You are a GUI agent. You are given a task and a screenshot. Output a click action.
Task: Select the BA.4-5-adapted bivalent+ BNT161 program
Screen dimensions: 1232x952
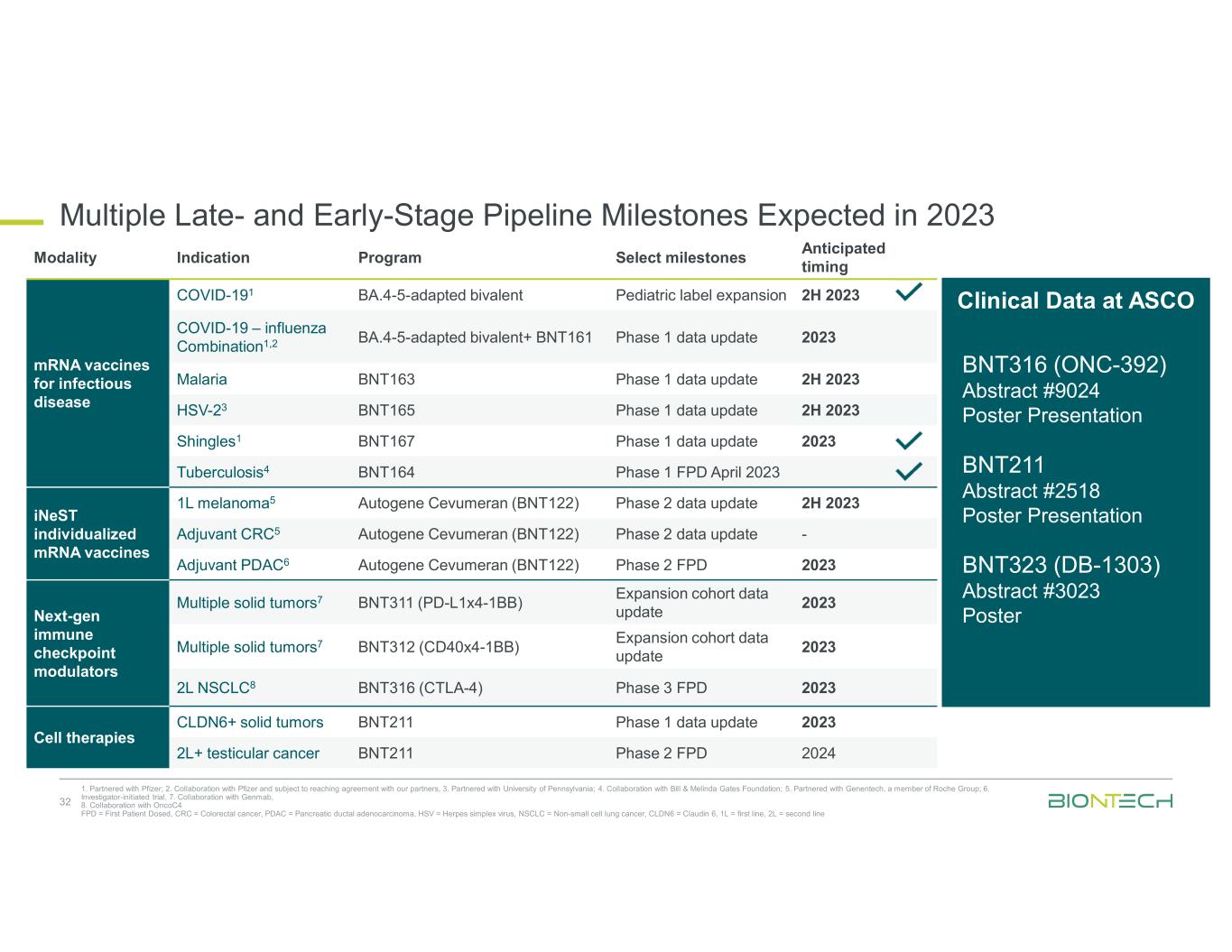point(475,337)
